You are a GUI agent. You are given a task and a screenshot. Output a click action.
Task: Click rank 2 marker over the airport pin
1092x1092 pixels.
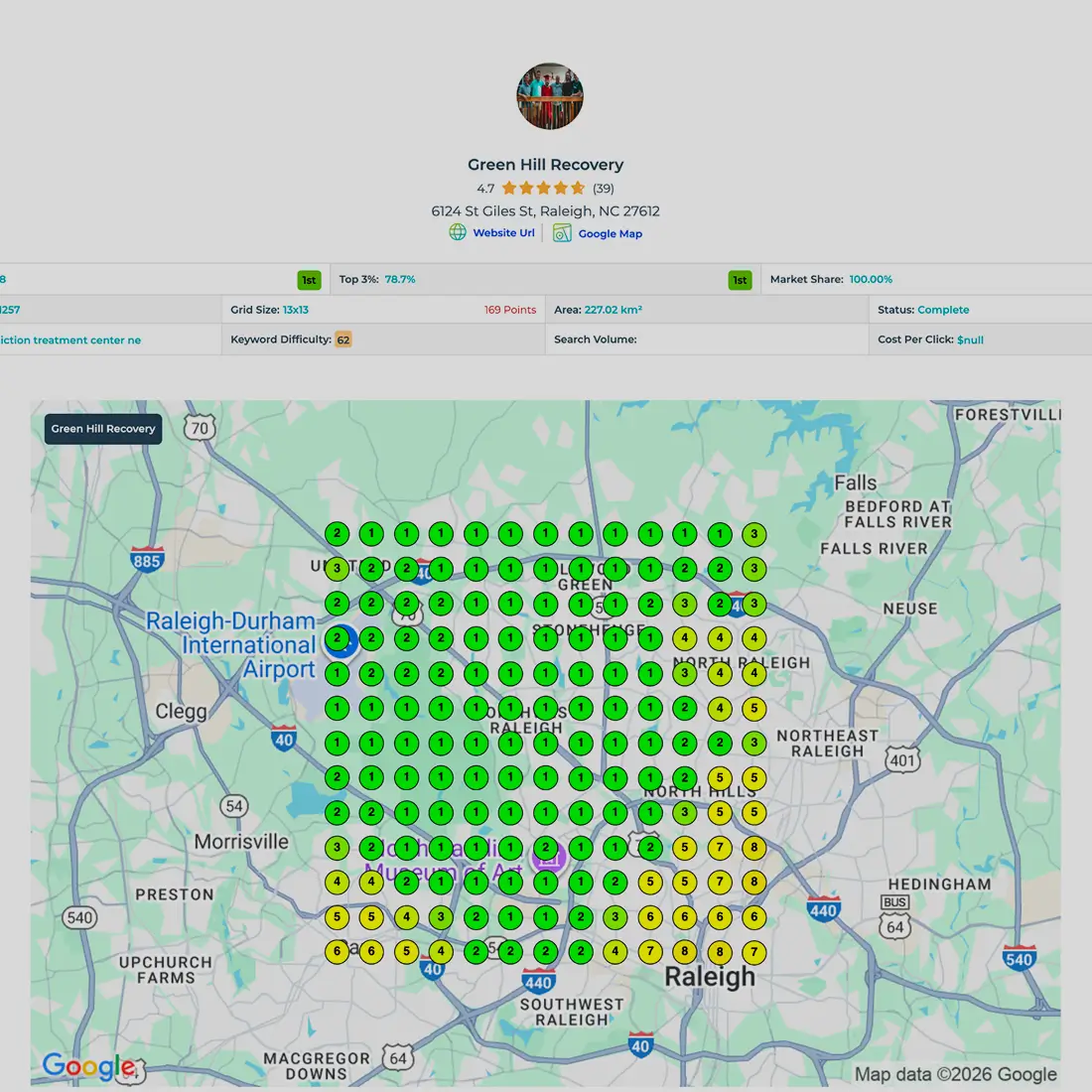[x=338, y=638]
